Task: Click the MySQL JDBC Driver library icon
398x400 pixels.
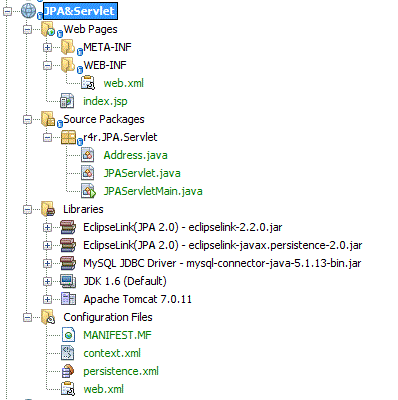Action: coord(68,263)
